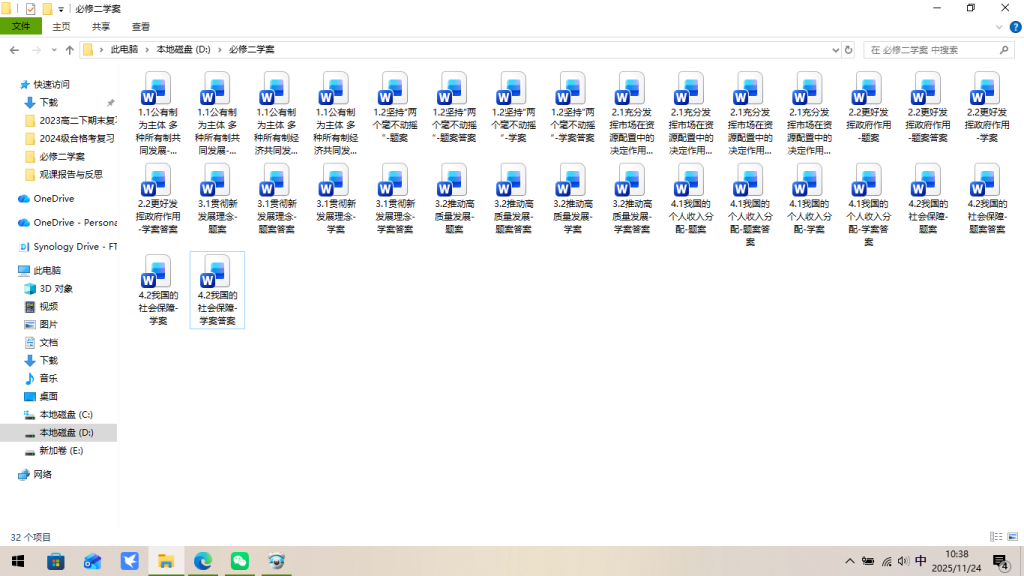Switch to large icons view in status bar
1024x576 pixels.
click(1014, 537)
